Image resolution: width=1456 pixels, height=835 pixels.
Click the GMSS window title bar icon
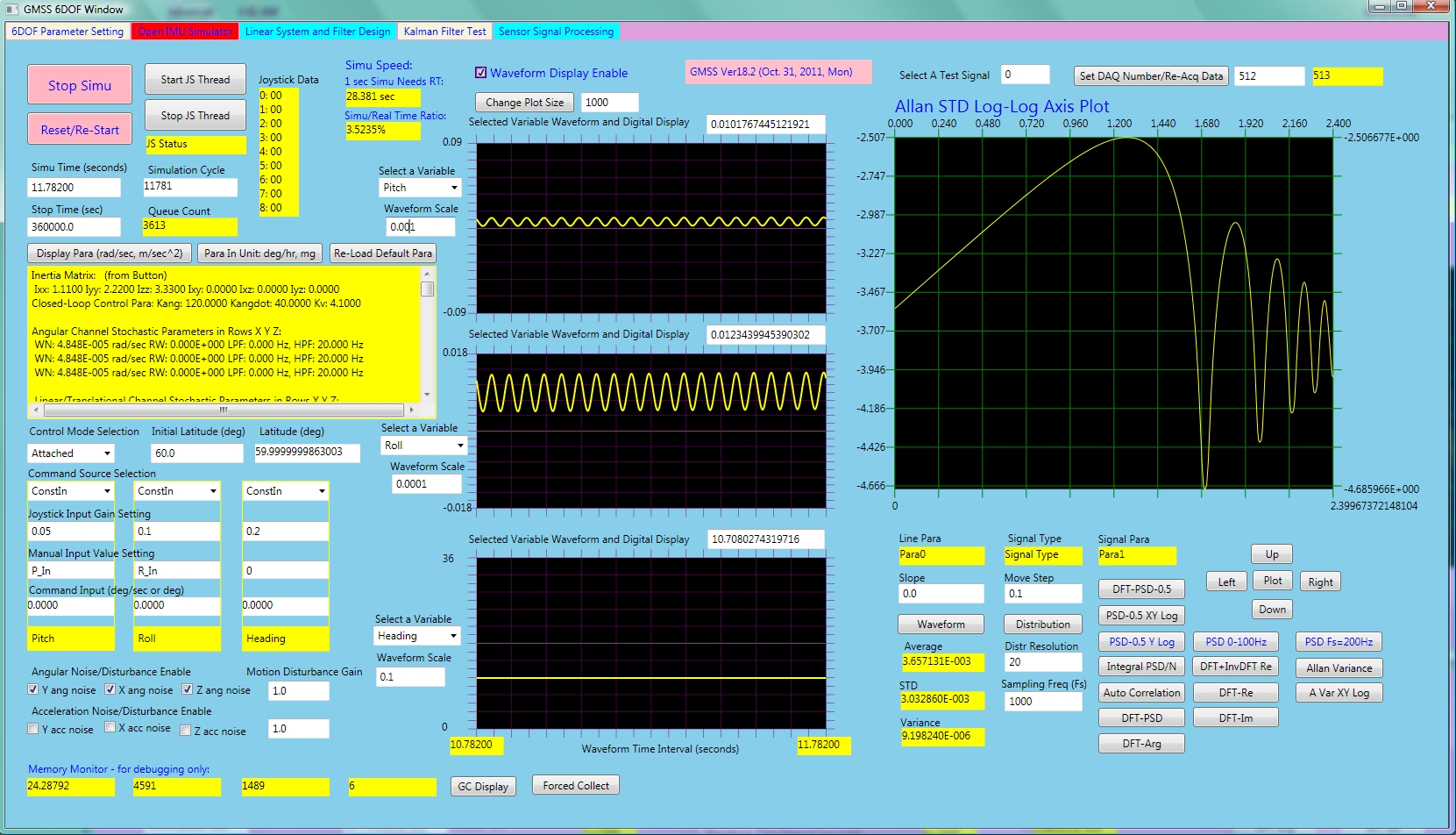click(11, 9)
